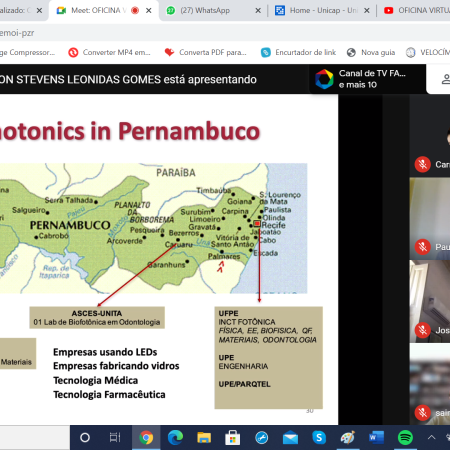
Task: Click muted mic icon on Jos... tile
Action: point(423,330)
